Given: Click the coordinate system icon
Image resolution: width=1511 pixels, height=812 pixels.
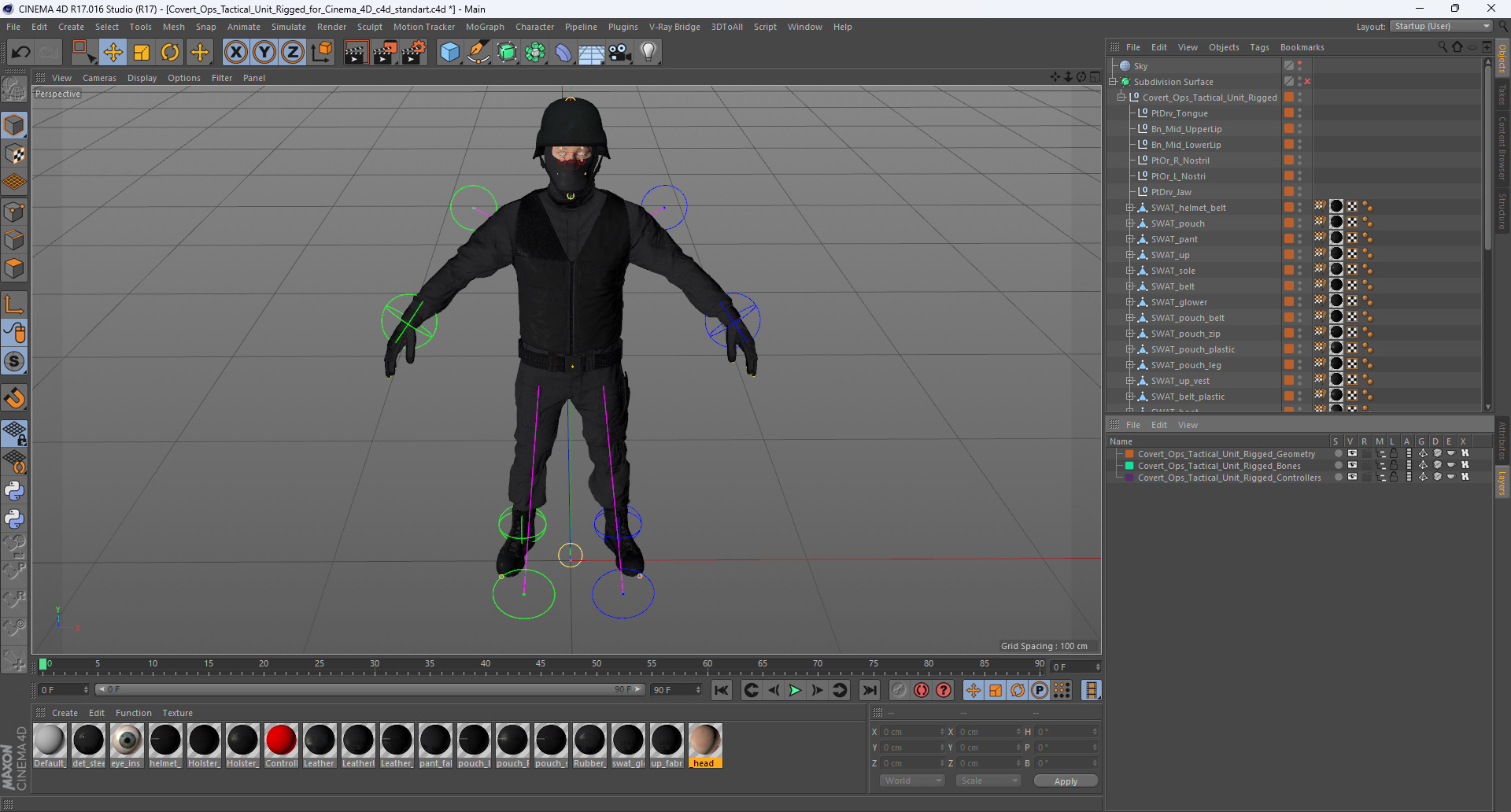Looking at the screenshot, I should click(321, 53).
